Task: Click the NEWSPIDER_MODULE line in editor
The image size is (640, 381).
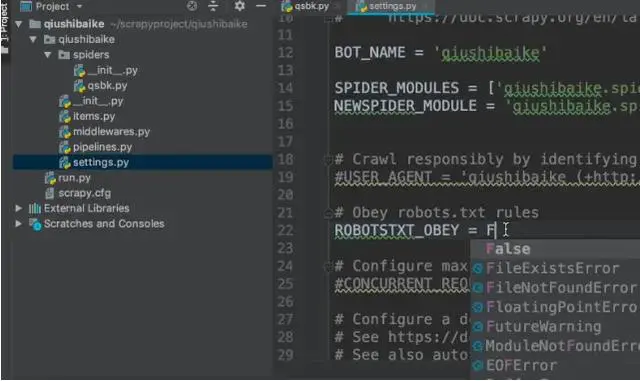Action: (487, 106)
